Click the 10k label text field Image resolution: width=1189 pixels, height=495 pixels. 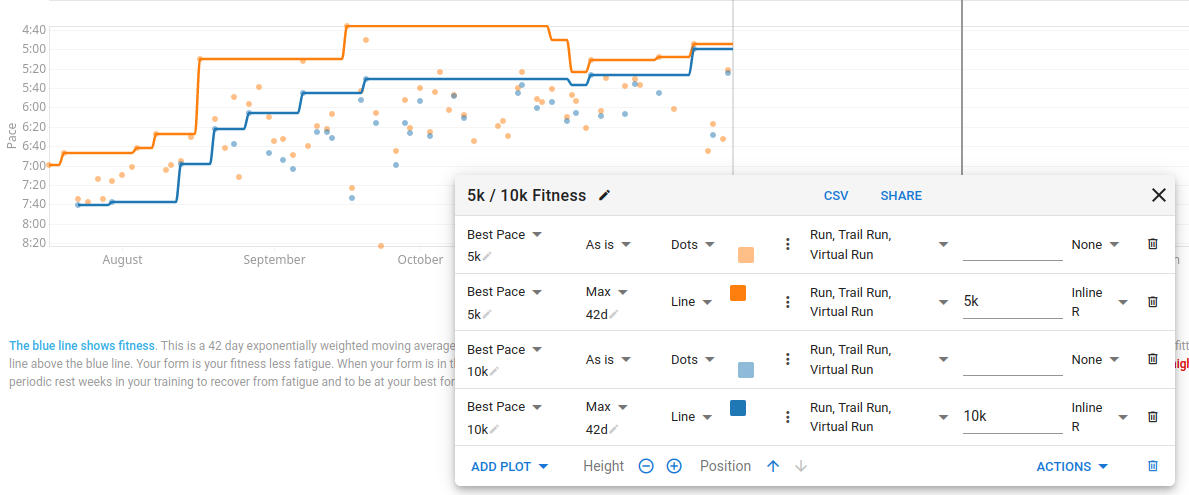(1012, 416)
